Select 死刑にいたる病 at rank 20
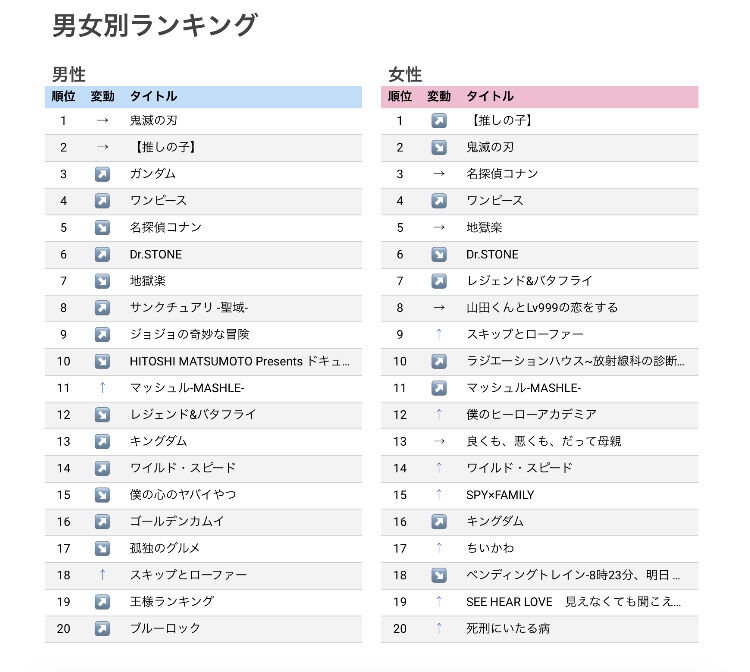 508,628
